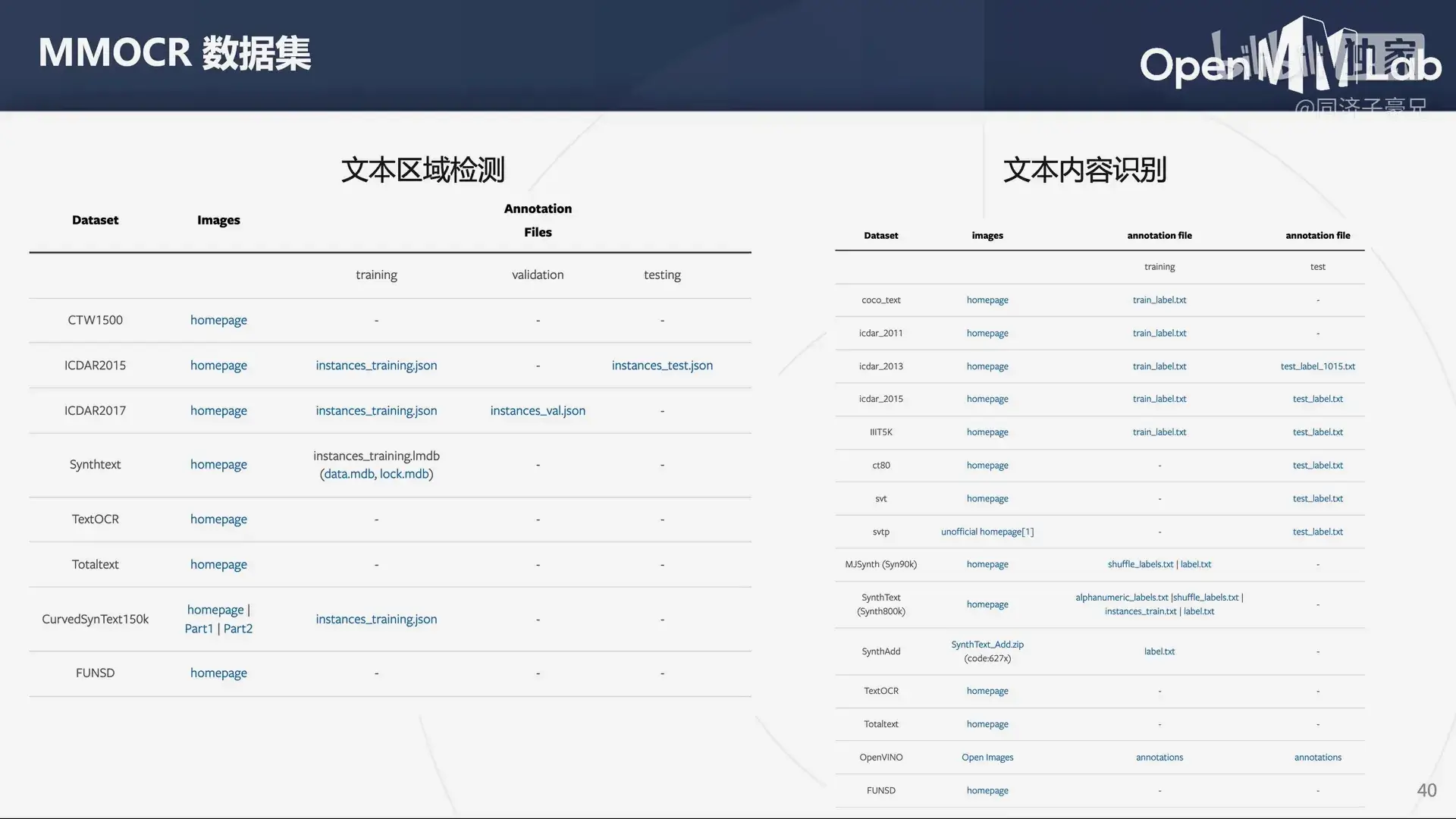Click the MJSynth (Syn90k) dataset name
The width and height of the screenshot is (1456, 819).
click(881, 565)
